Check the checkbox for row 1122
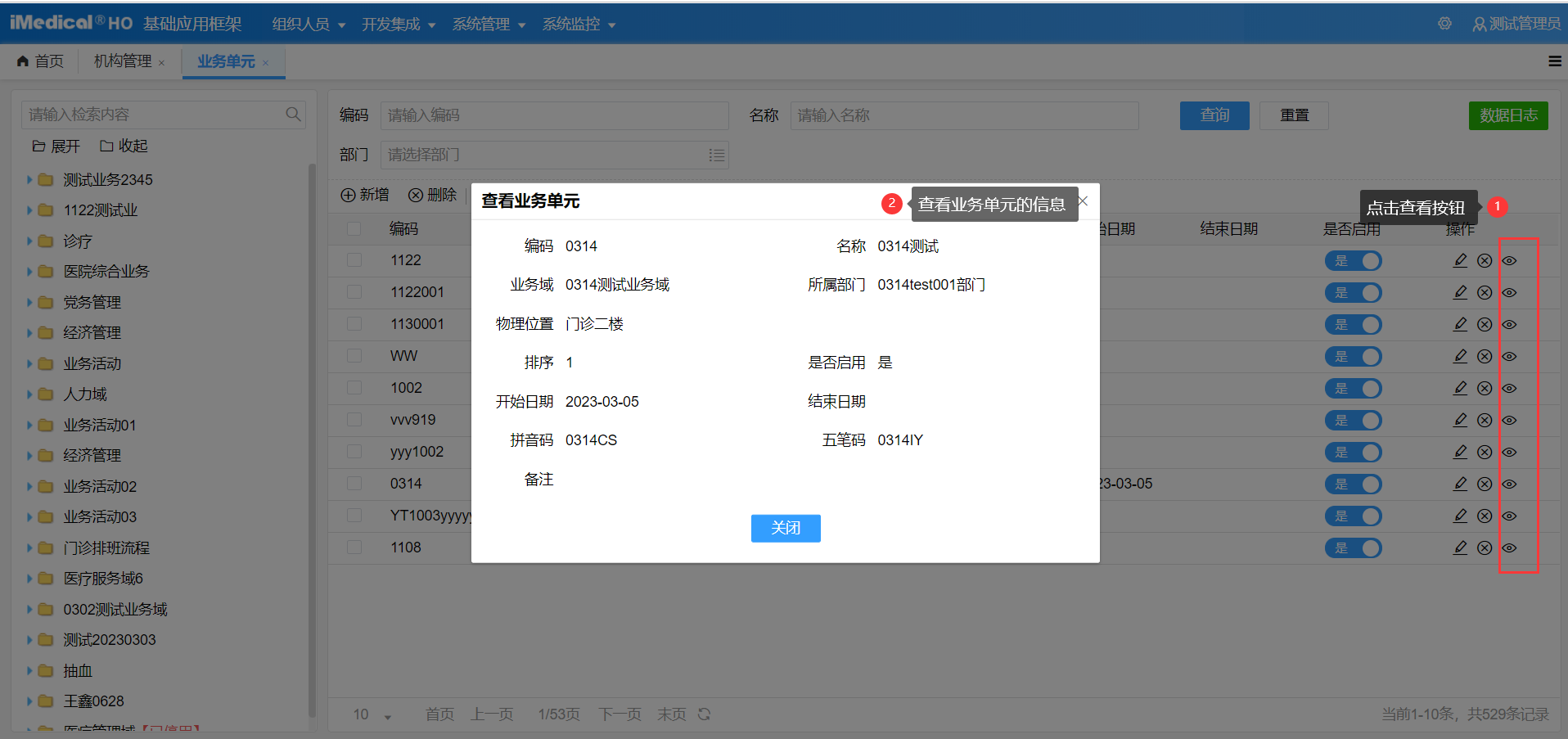The image size is (1568, 739). tap(354, 259)
